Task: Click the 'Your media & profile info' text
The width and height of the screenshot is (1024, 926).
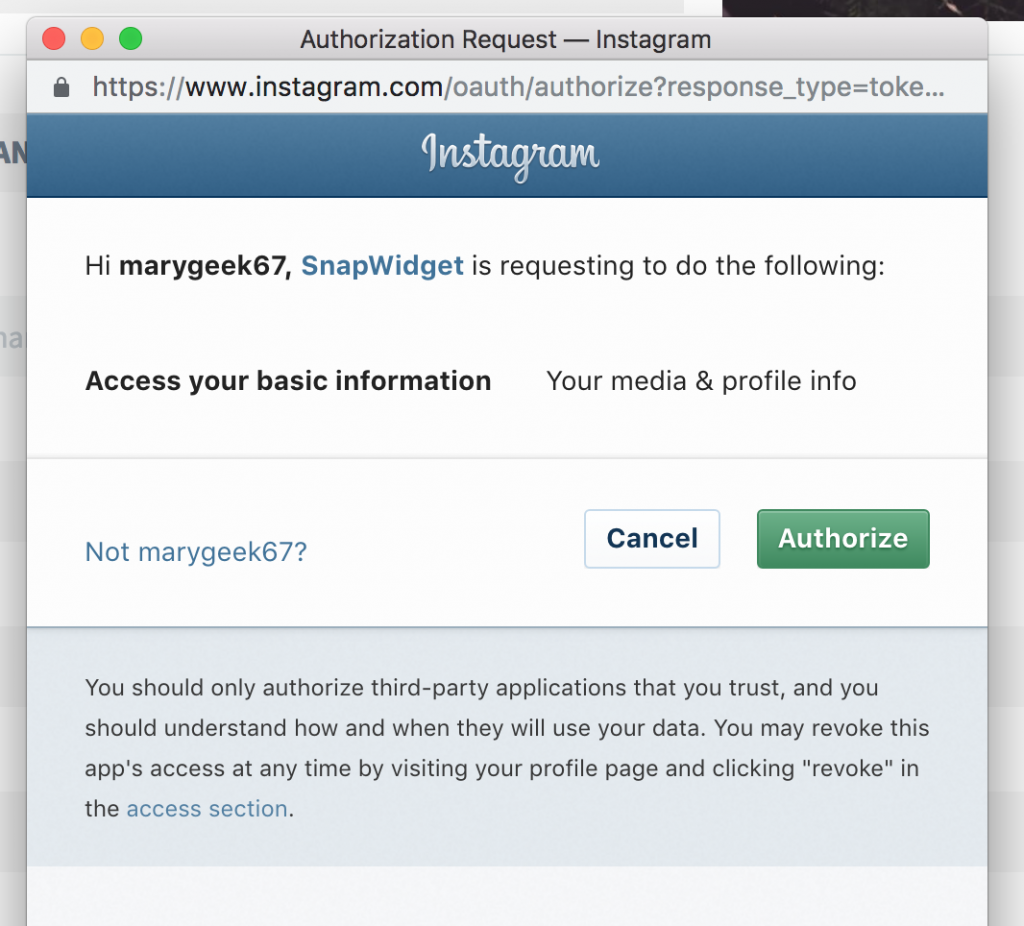Action: coord(701,381)
